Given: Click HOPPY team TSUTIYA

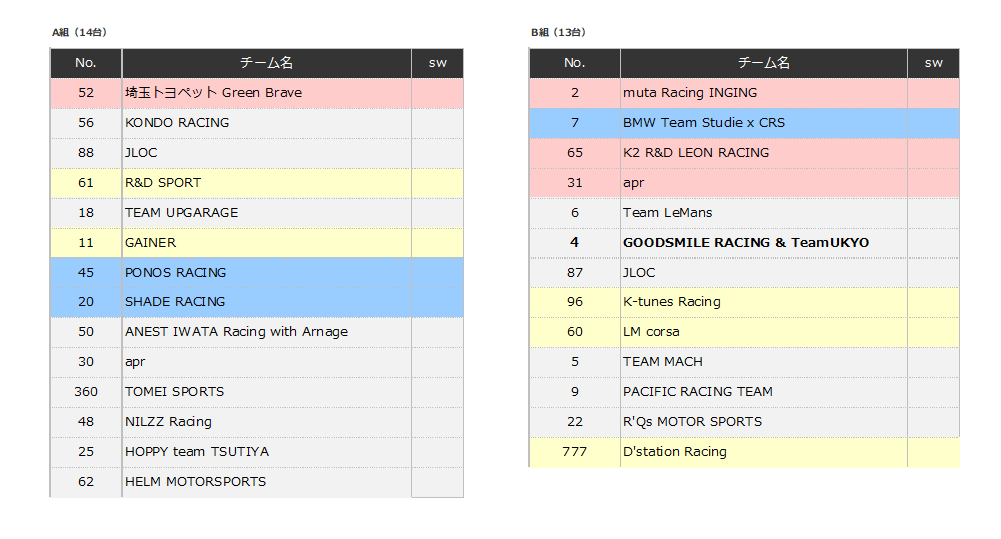Looking at the screenshot, I should pyautogui.click(x=196, y=452).
